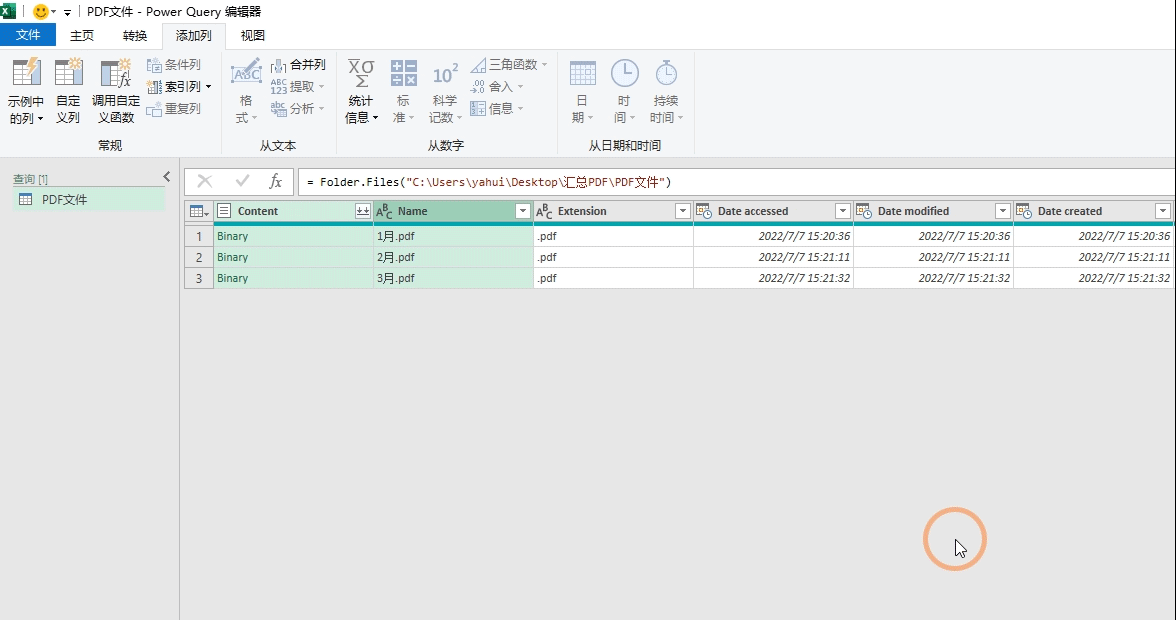This screenshot has height=620, width=1176.
Task: Click Combine Files icon on Content column
Action: (362, 211)
